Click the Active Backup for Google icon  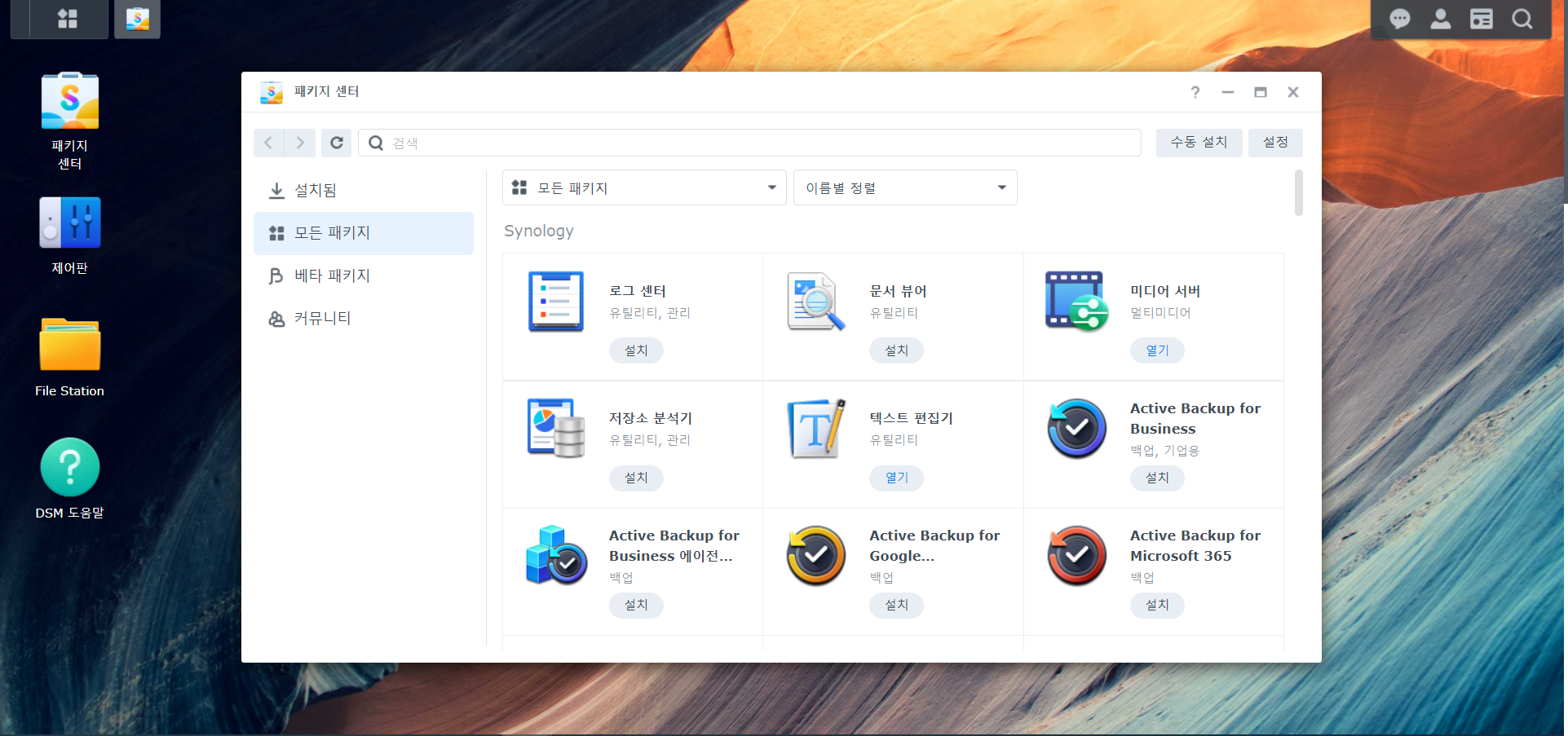[x=816, y=556]
